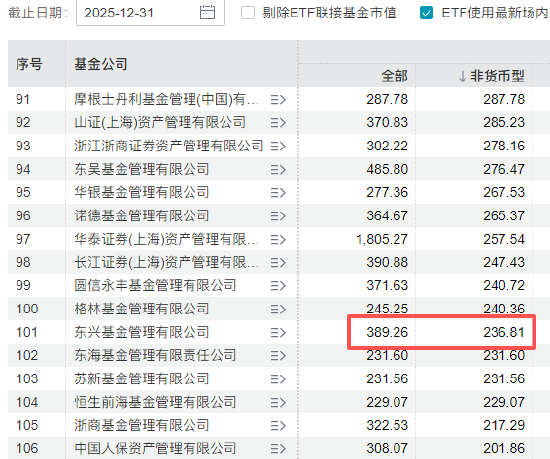Select 华泰证券(上海)资产管理有限… company name
Viewport: 550px width, 459px height.
(167, 239)
